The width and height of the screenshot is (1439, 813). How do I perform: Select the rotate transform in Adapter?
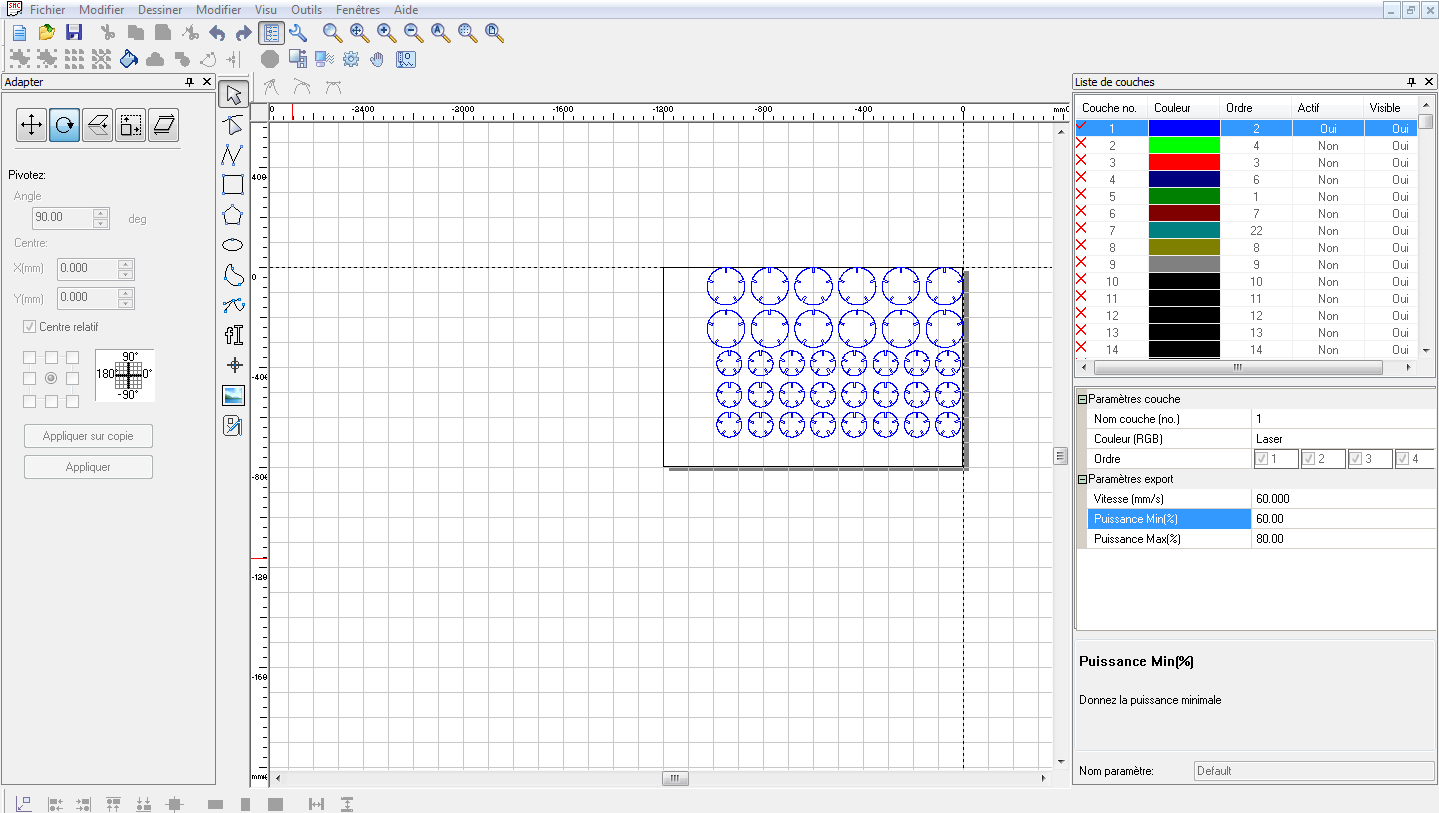(x=64, y=125)
